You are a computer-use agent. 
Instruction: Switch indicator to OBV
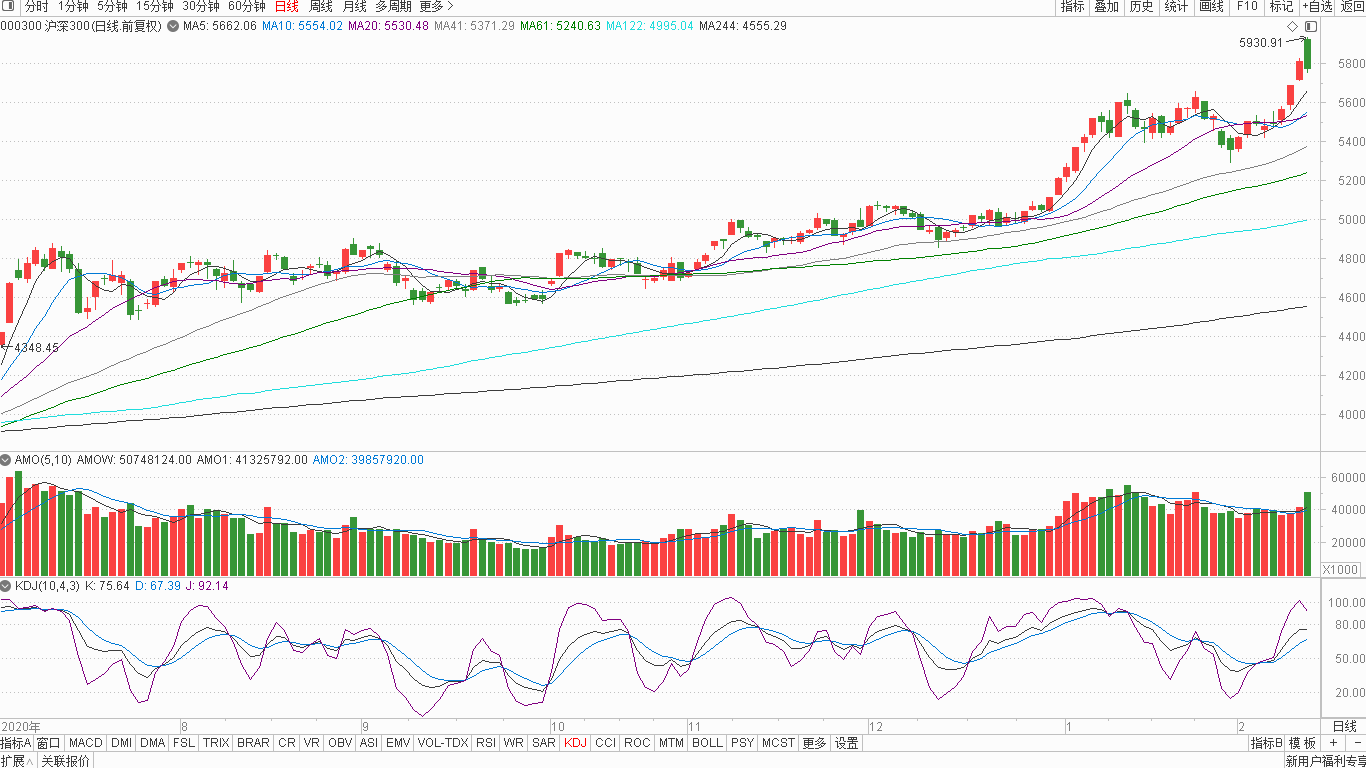(340, 743)
